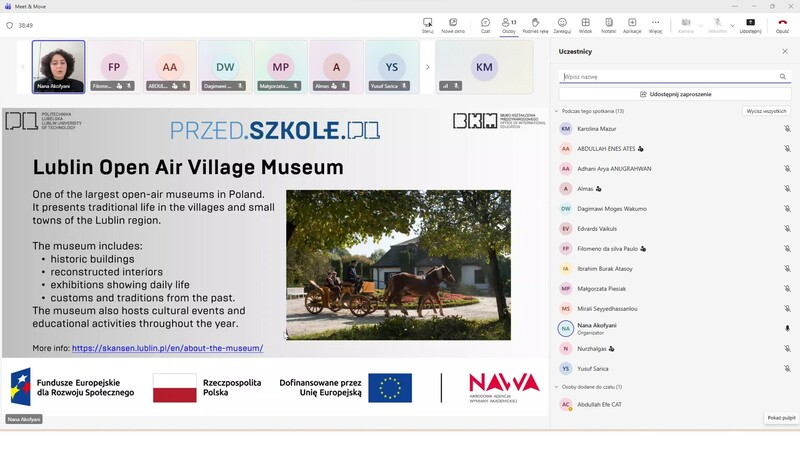Viewport: 800px width, 459px height.
Task: Open the Więcej more options menu
Action: click(x=655, y=24)
